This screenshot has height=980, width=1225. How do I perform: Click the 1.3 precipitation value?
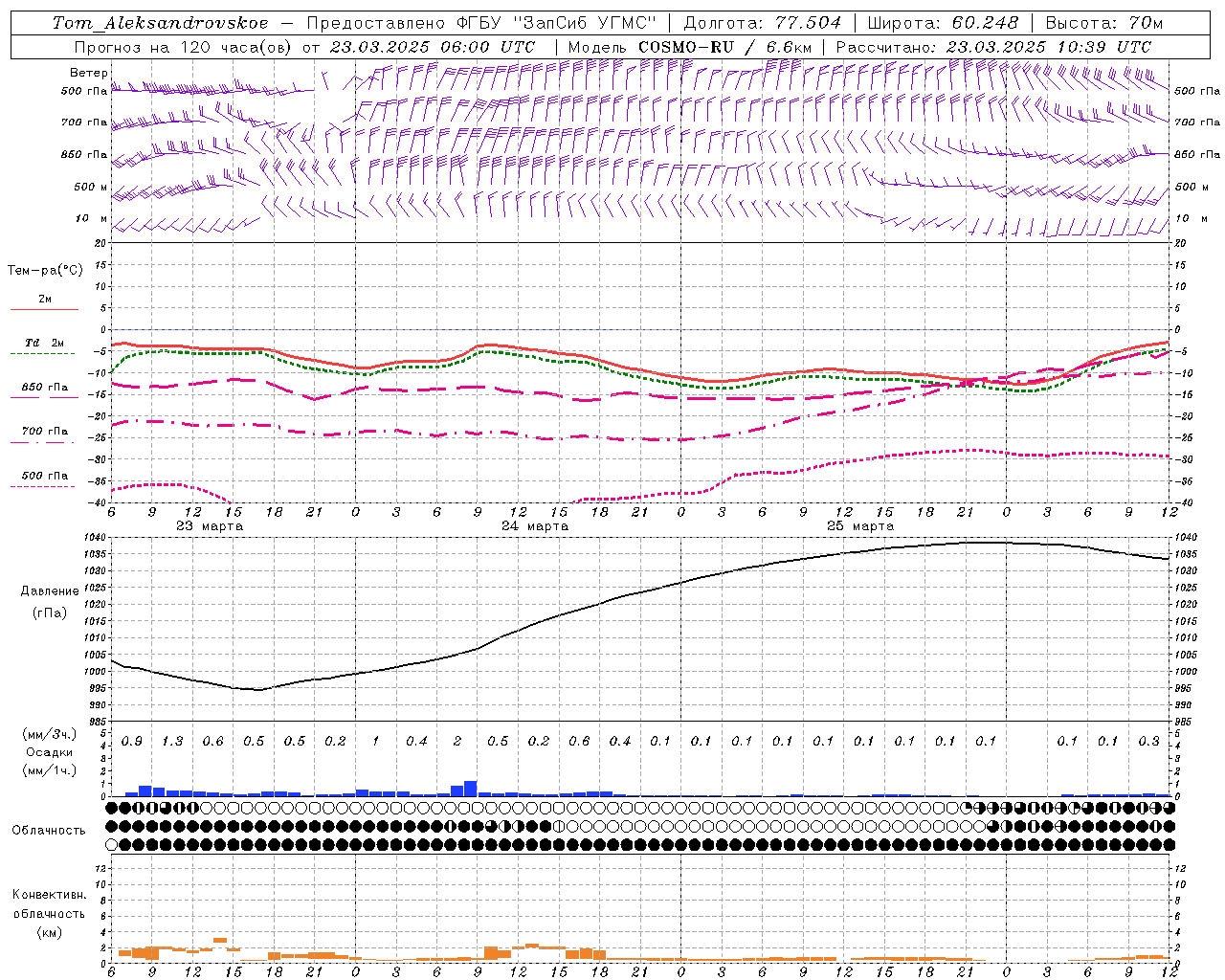(172, 742)
